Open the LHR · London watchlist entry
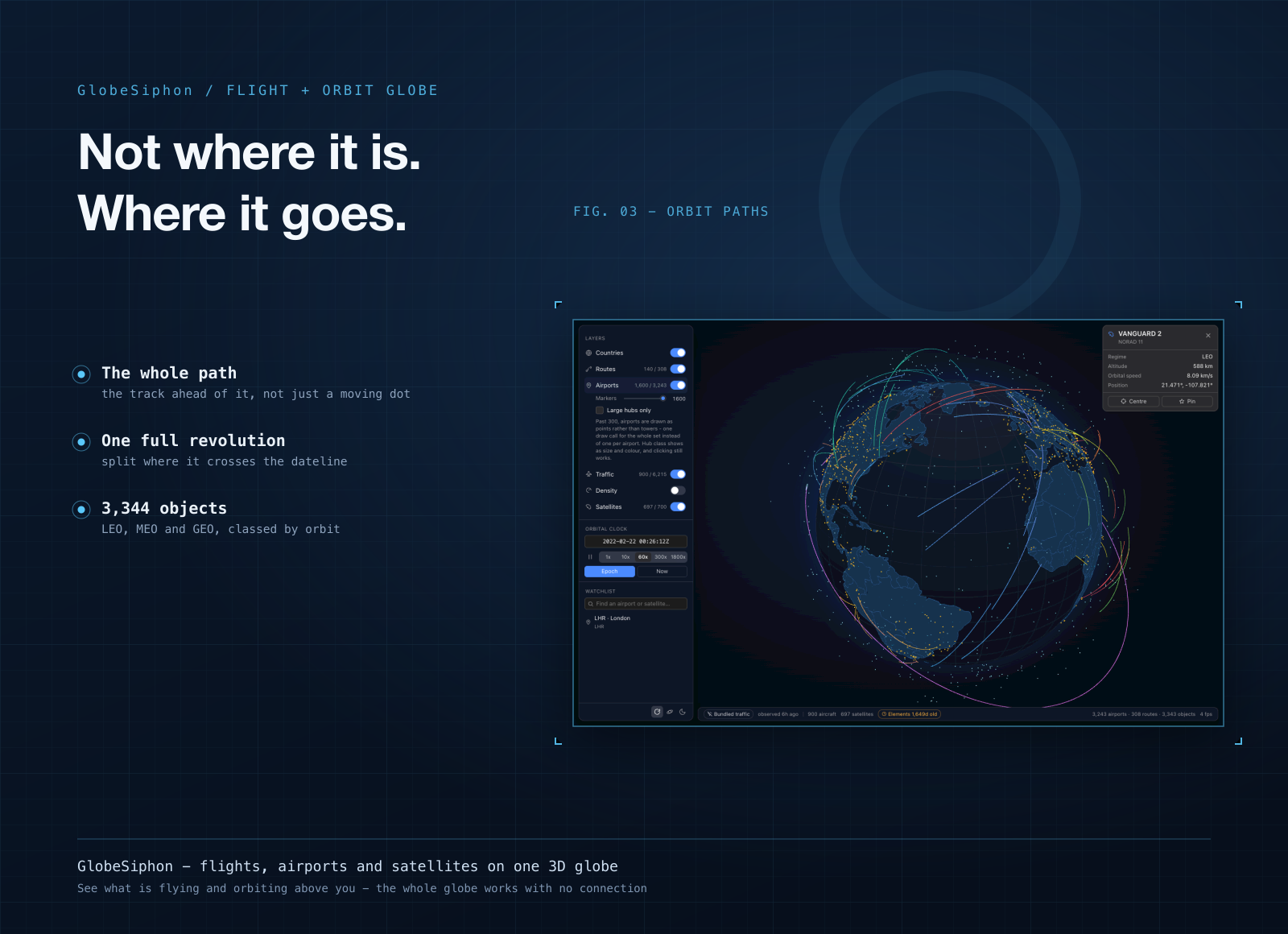Screen dimensions: 1288x934 pyautogui.click(x=636, y=622)
